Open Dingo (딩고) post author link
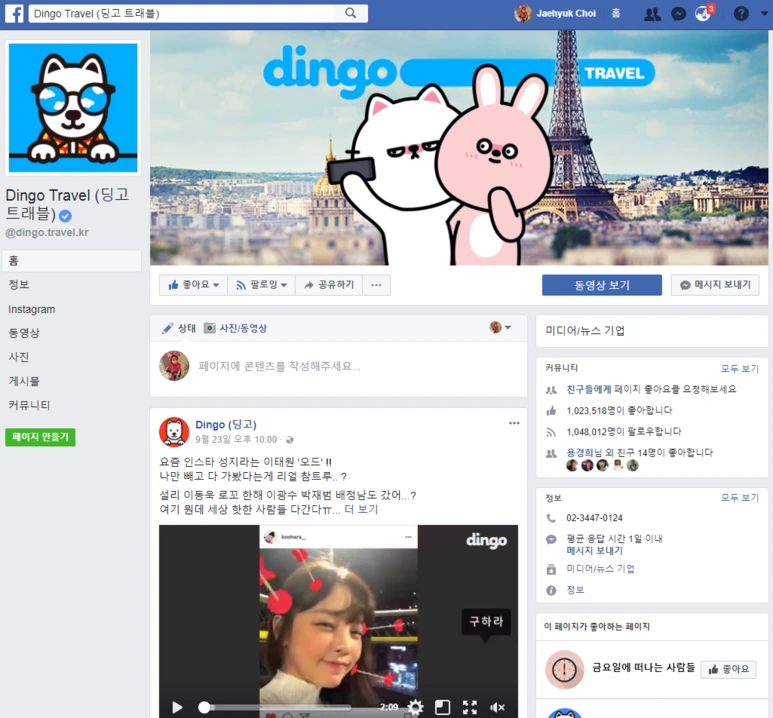 226,425
